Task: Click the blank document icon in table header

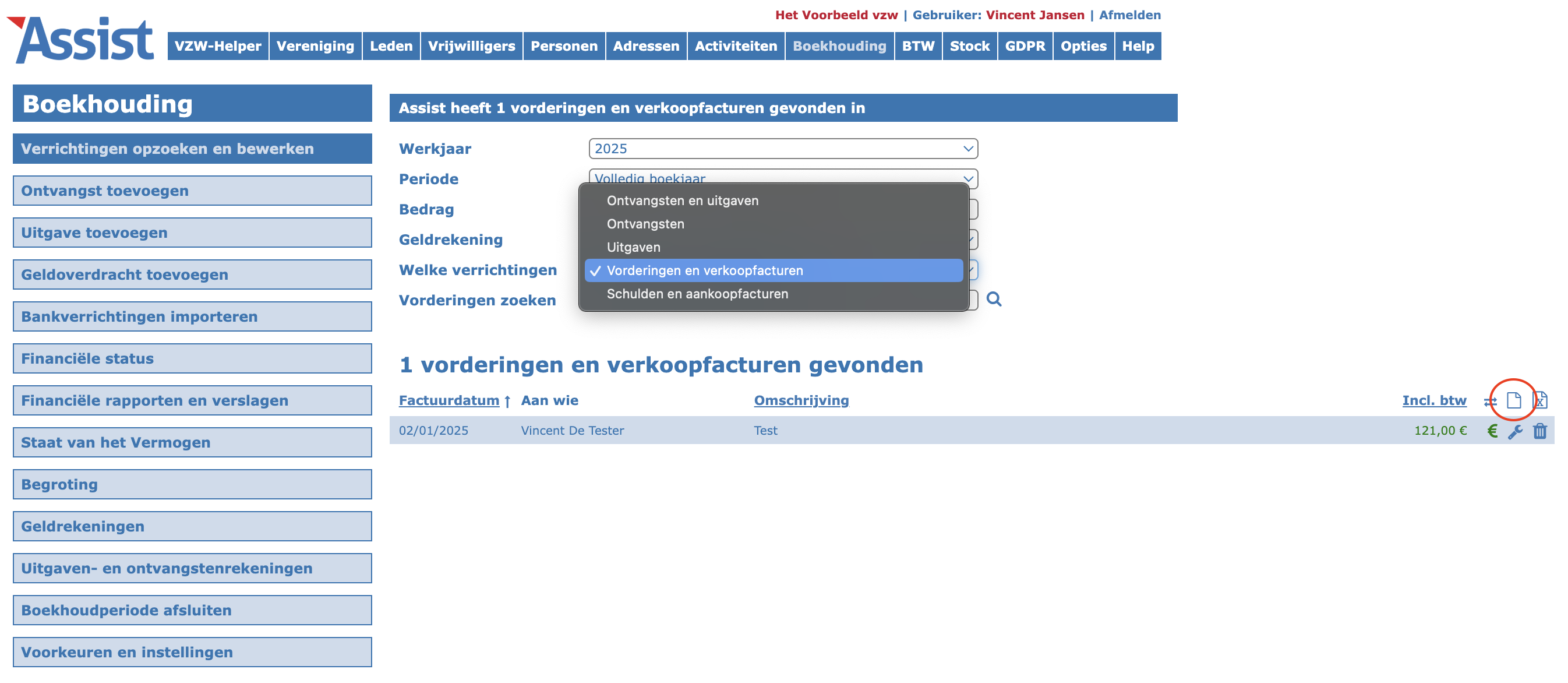Action: 1513,400
